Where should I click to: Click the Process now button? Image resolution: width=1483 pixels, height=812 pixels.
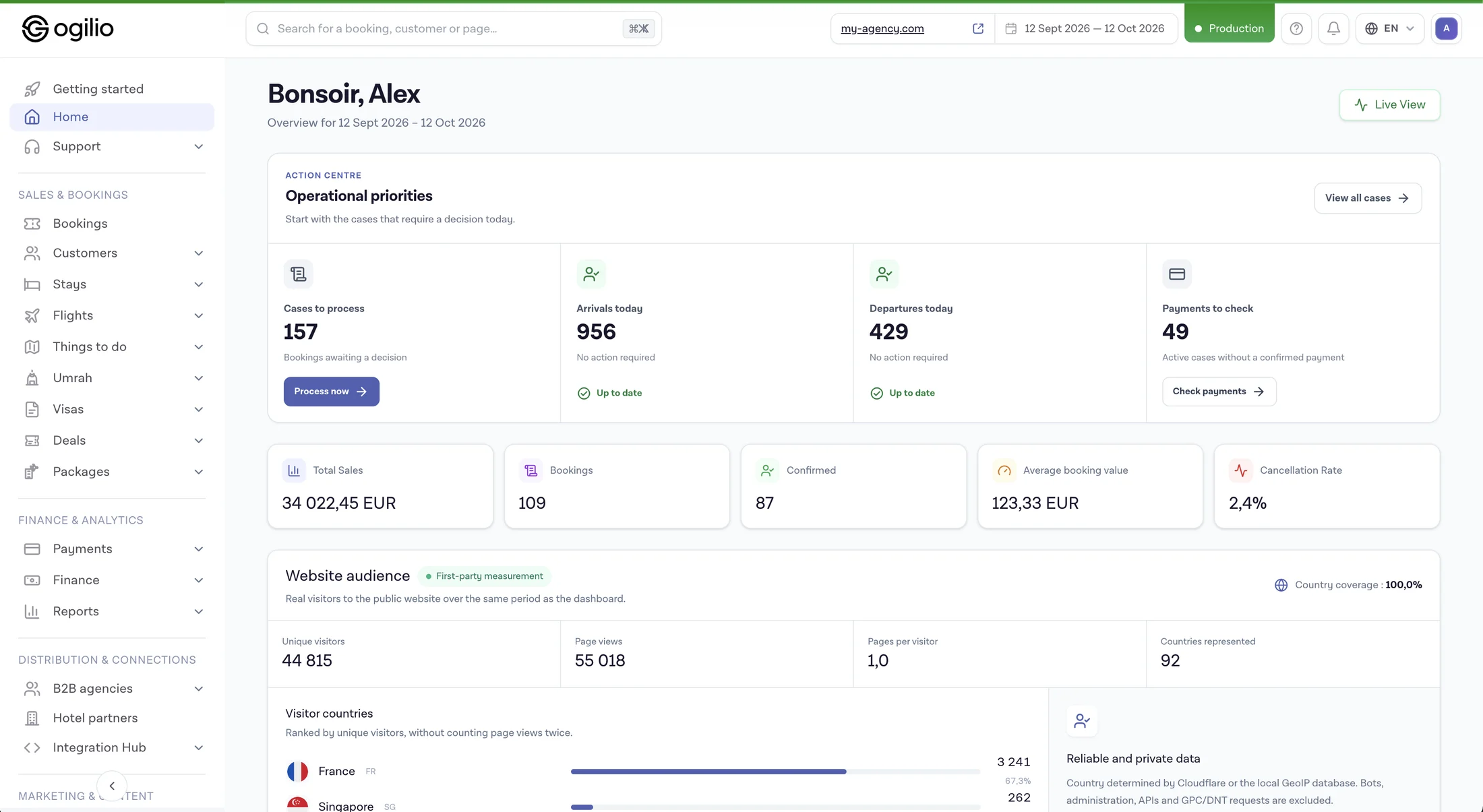(x=331, y=392)
